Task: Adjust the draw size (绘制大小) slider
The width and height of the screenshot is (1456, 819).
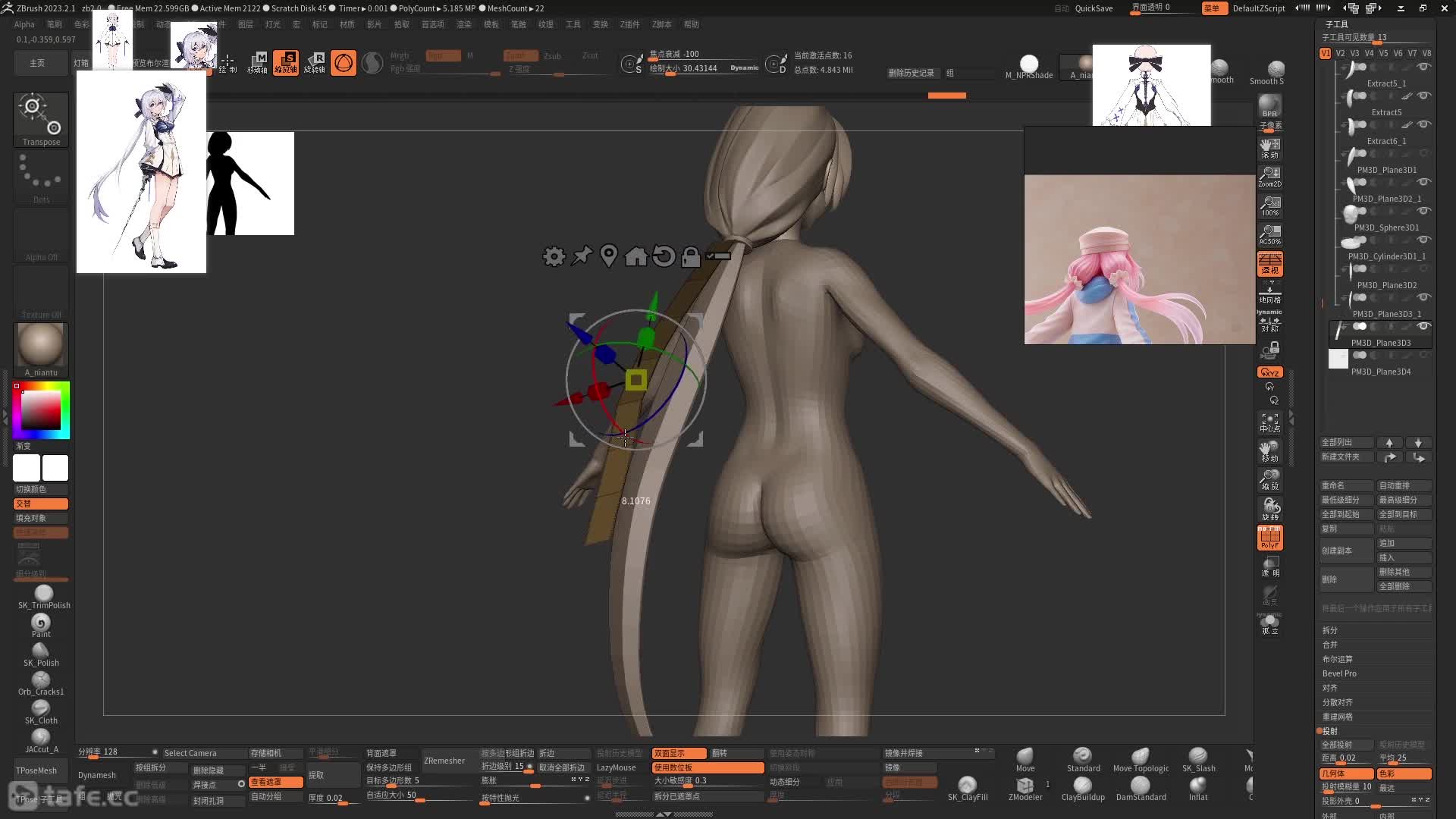Action: pyautogui.click(x=704, y=68)
